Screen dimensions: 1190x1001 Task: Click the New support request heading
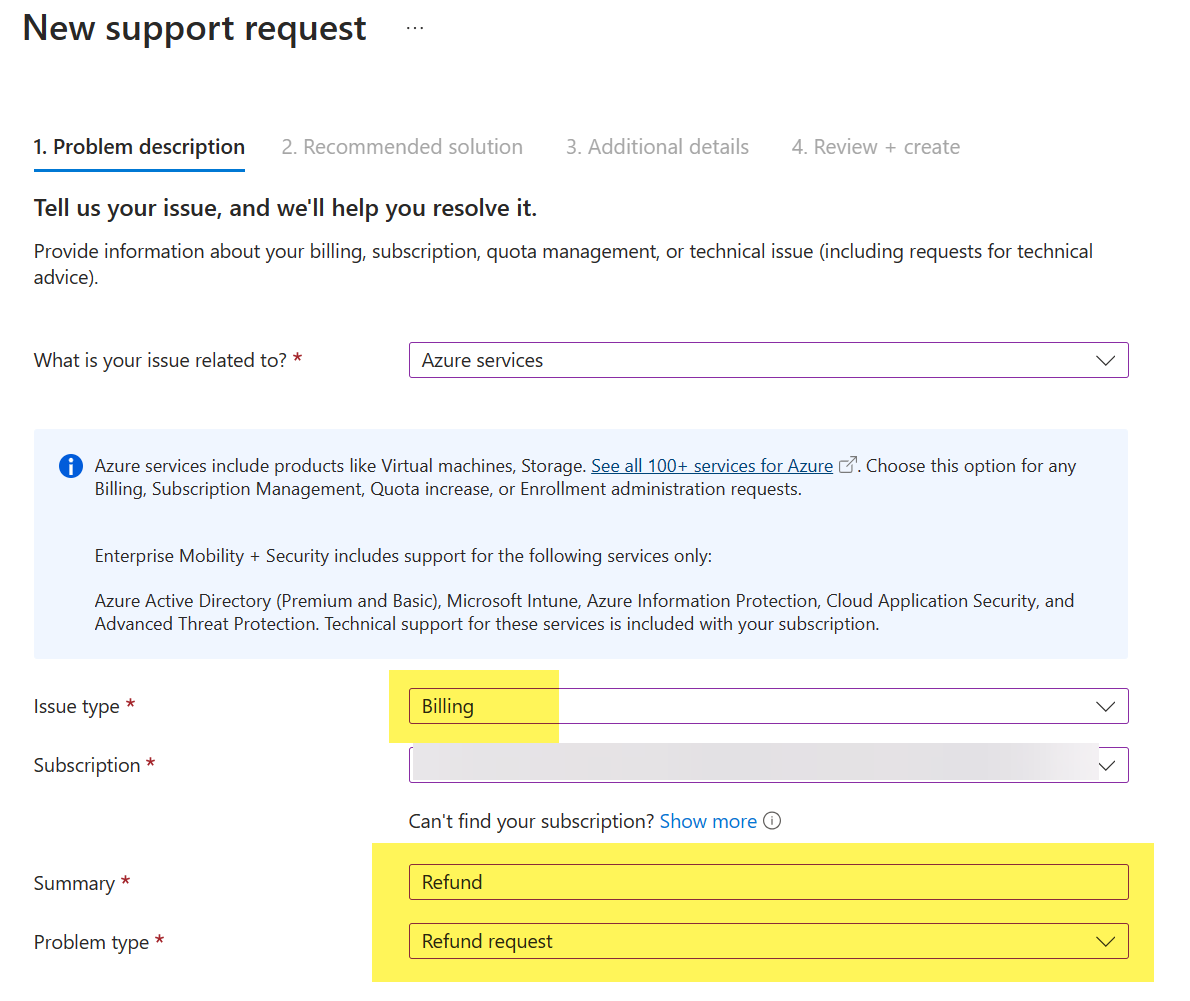(x=194, y=28)
